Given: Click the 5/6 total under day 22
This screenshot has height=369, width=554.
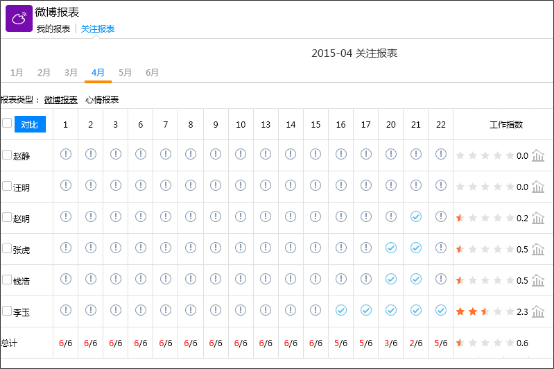Looking at the screenshot, I should point(441,343).
